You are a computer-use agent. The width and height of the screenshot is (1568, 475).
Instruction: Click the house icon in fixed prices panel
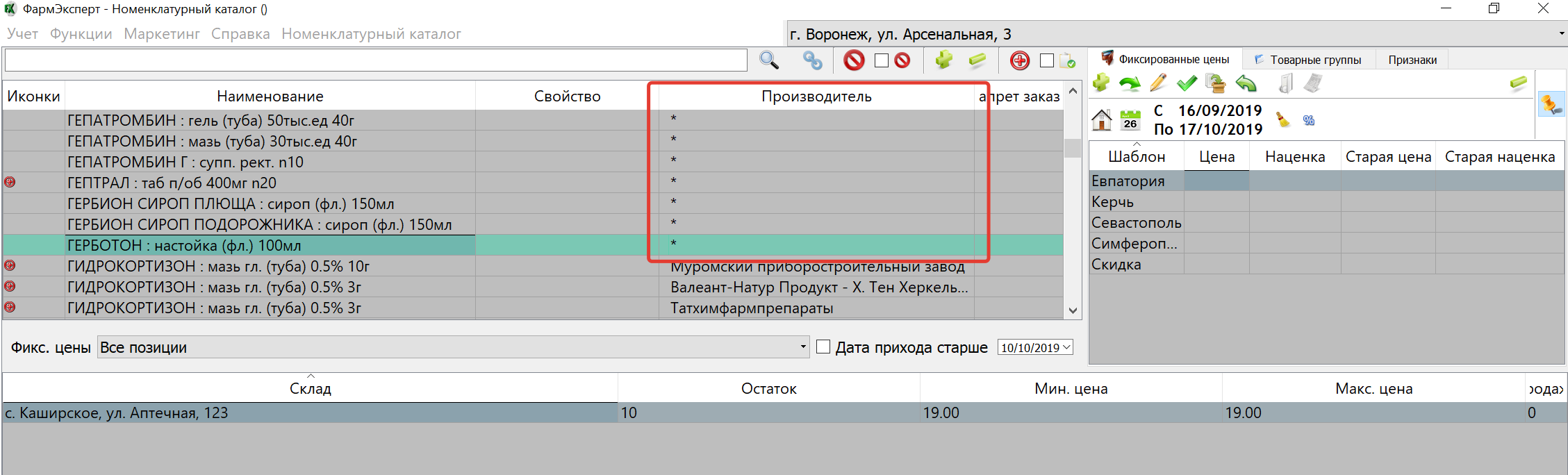coord(1102,120)
